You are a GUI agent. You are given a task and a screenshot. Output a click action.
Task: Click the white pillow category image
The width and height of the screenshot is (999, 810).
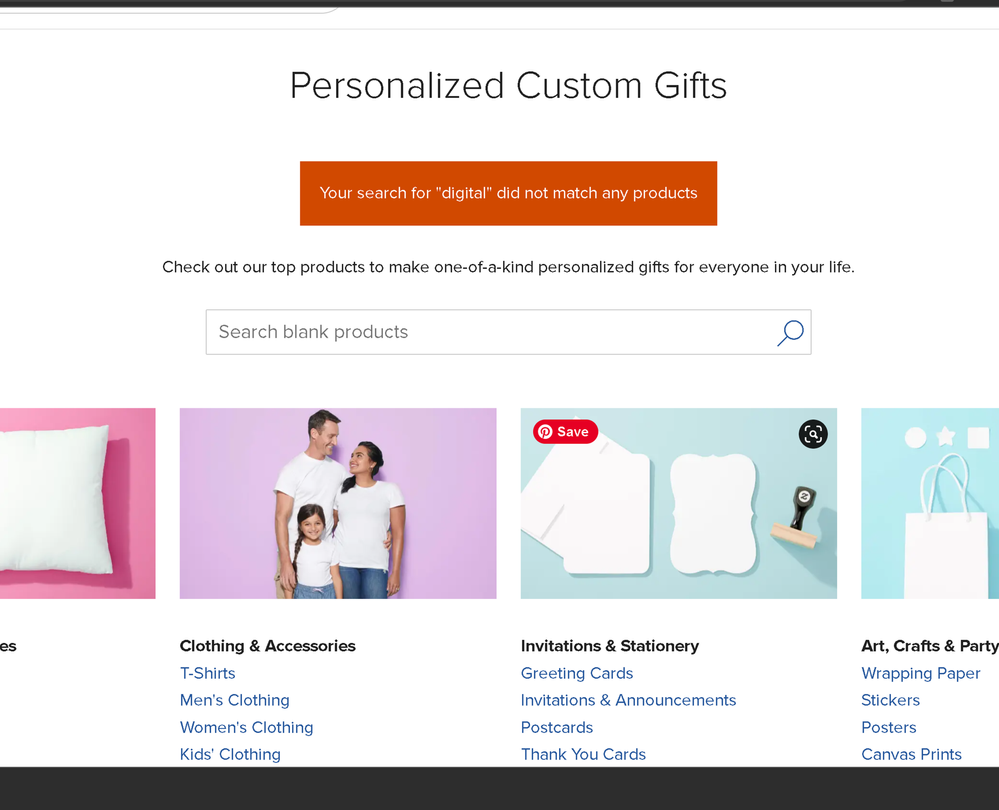coord(78,503)
